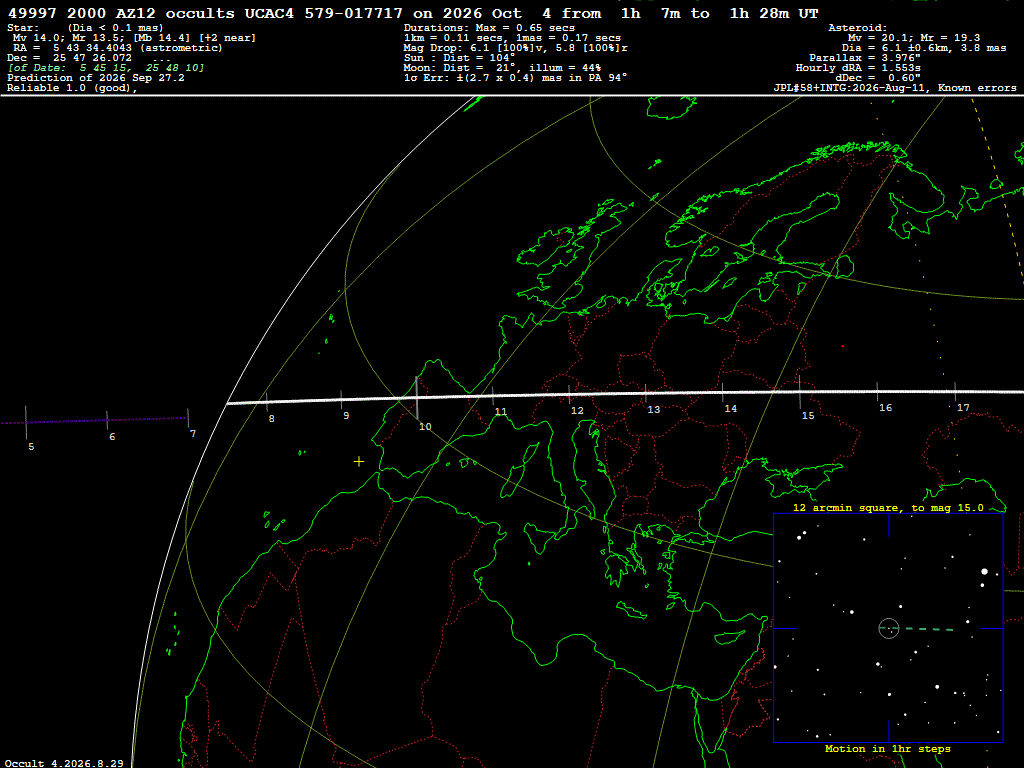Click the 'Occult 4.2026.8.29' version label
This screenshot has height=768, width=1024.
click(64, 763)
